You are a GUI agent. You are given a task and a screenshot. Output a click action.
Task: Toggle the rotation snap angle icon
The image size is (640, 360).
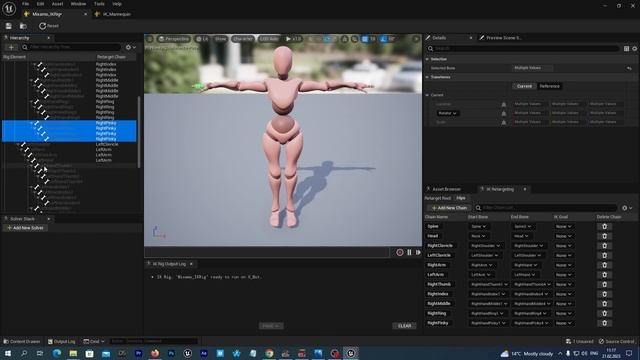coord(383,39)
